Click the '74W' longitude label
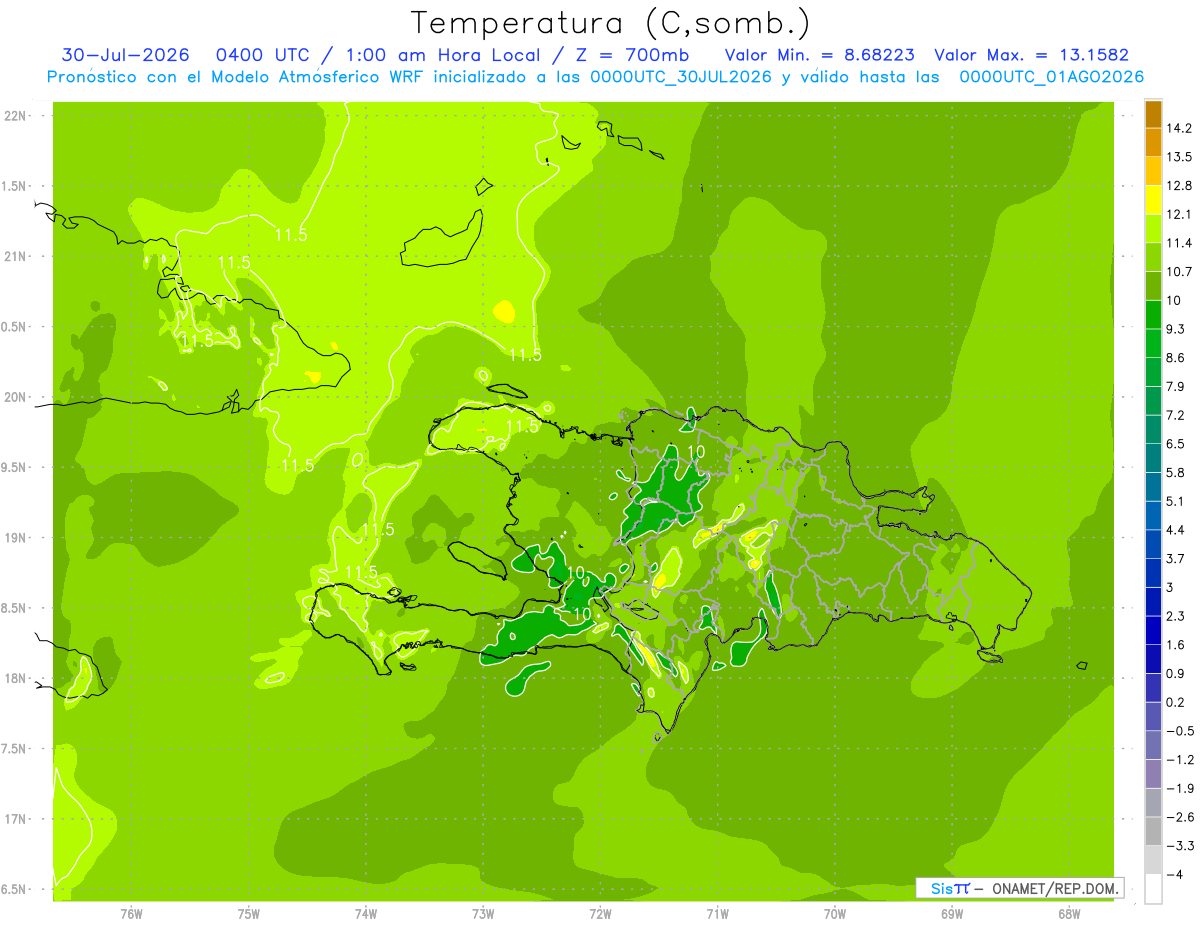The width and height of the screenshot is (1200, 927). click(x=366, y=913)
